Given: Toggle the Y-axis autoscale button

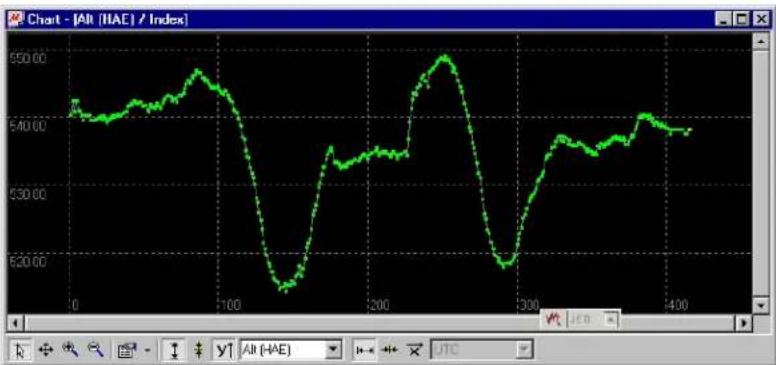Looking at the screenshot, I should [x=225, y=350].
